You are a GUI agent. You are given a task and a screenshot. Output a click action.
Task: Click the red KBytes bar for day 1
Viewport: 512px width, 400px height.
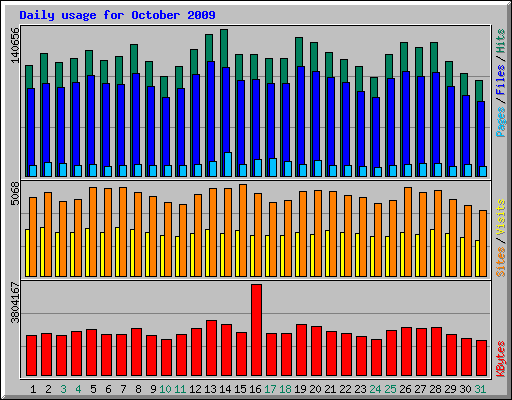tap(31, 356)
